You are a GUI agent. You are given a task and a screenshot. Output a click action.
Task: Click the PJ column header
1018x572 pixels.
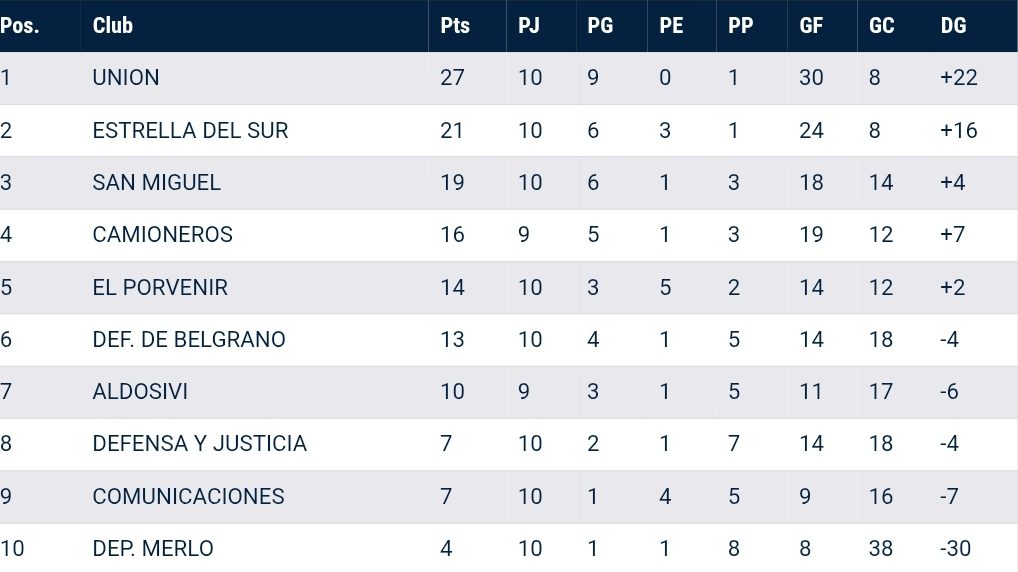(529, 26)
